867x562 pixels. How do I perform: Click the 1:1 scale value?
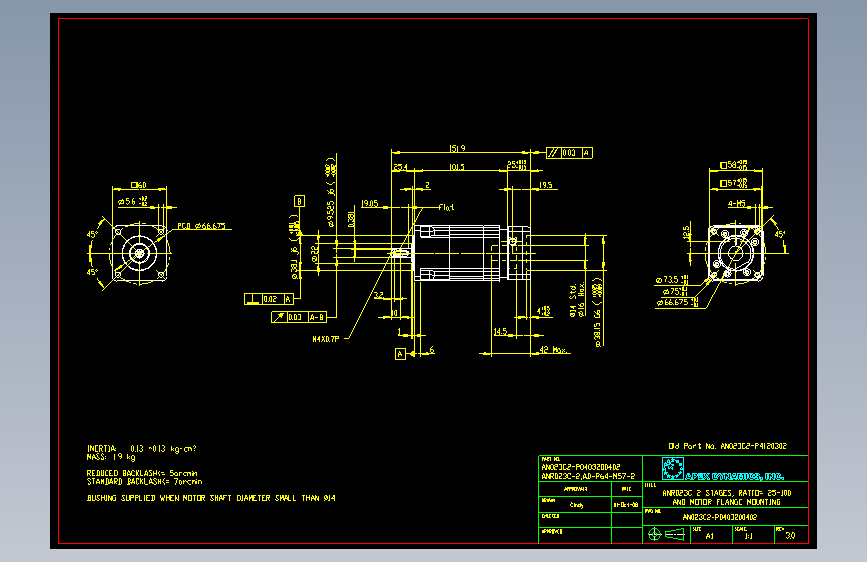point(749,536)
